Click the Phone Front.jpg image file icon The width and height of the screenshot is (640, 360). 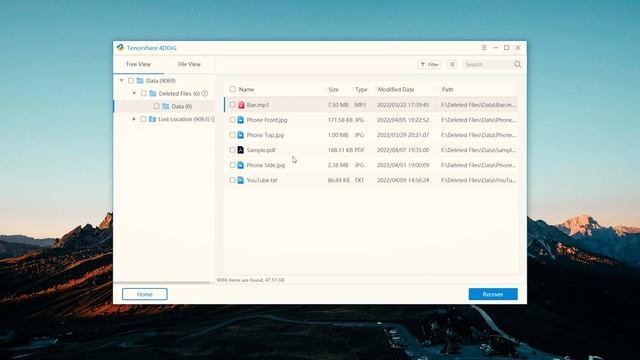(241, 120)
